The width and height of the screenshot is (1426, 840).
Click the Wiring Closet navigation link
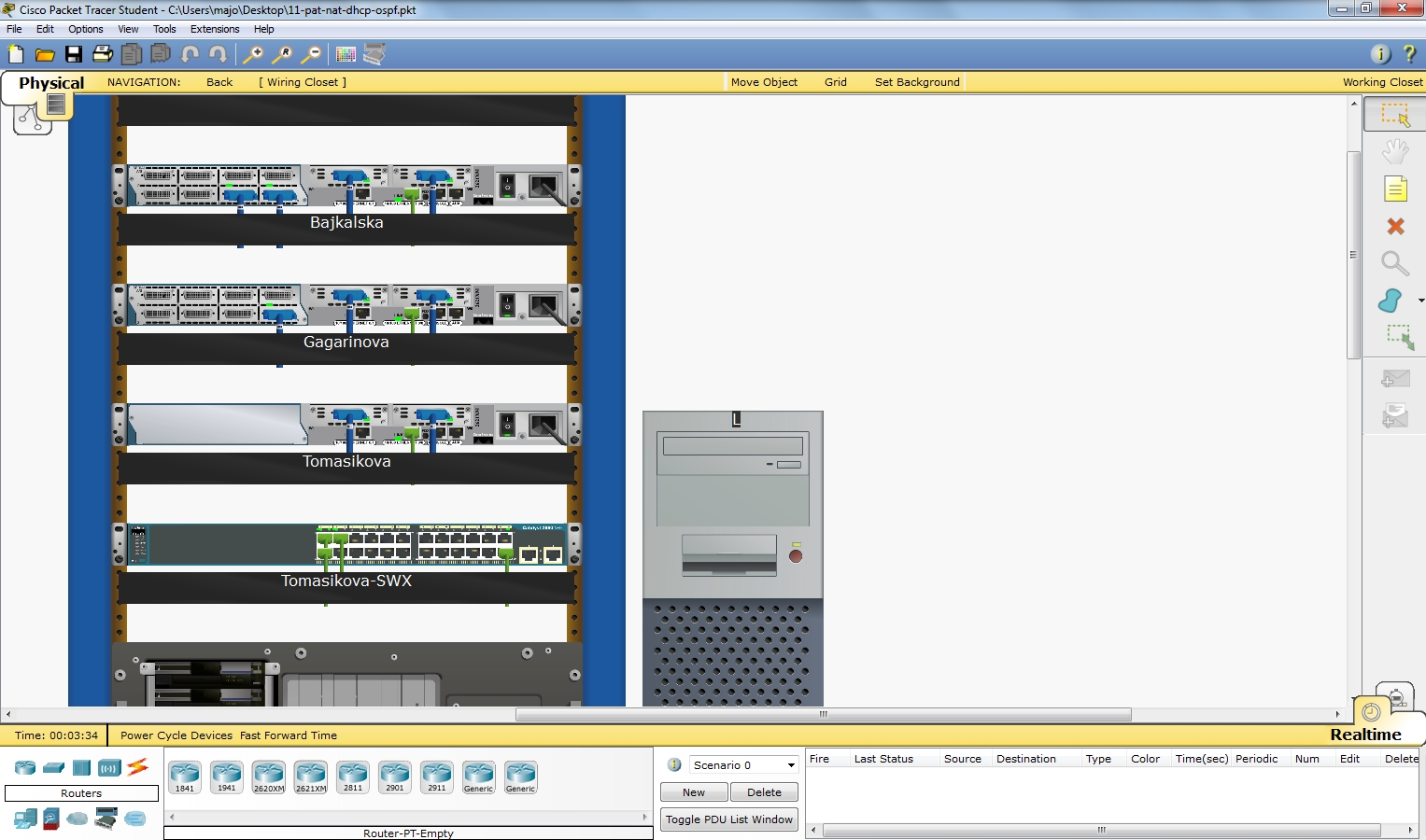point(303,82)
